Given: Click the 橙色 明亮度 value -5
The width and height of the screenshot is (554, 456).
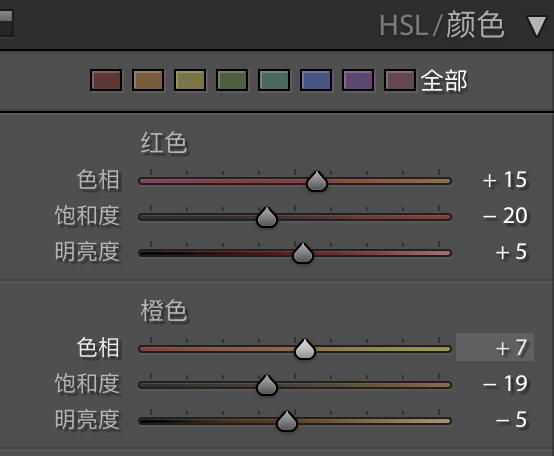Looking at the screenshot, I should tap(511, 420).
